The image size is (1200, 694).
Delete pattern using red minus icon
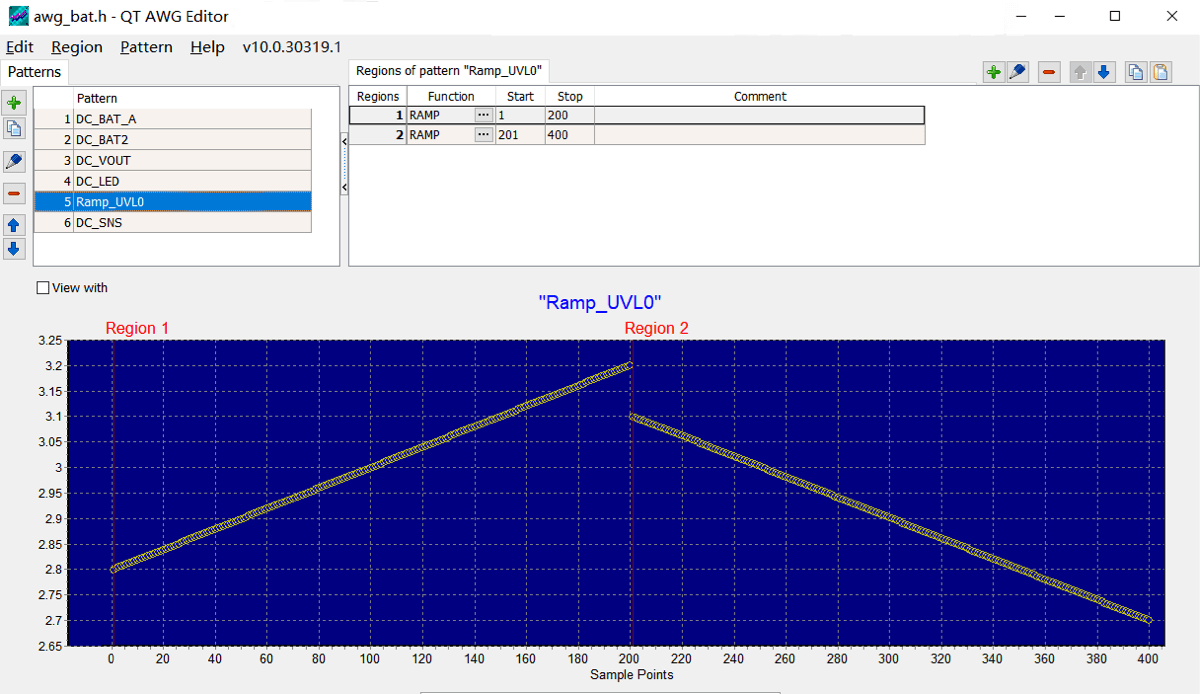click(x=14, y=193)
